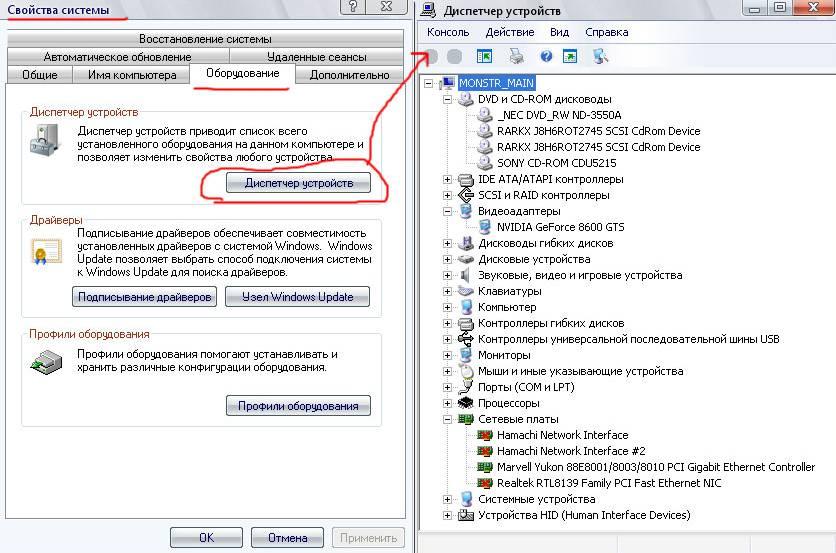Click the window icon with a green arrow next to Help
This screenshot has height=553, width=836.
click(x=570, y=56)
